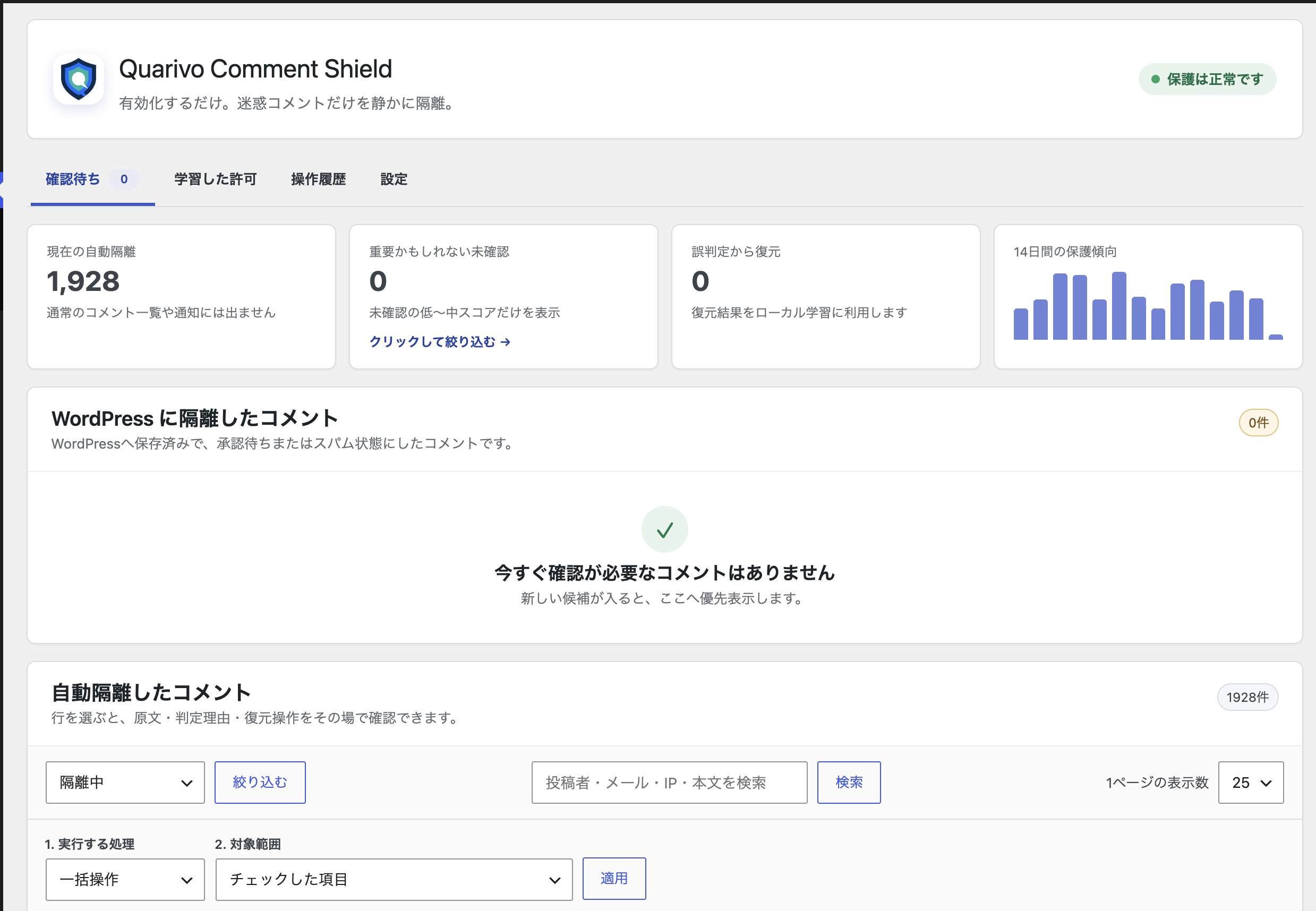Open the 隔離中 status dropdown
Image resolution: width=1316 pixels, height=911 pixels.
[x=125, y=782]
